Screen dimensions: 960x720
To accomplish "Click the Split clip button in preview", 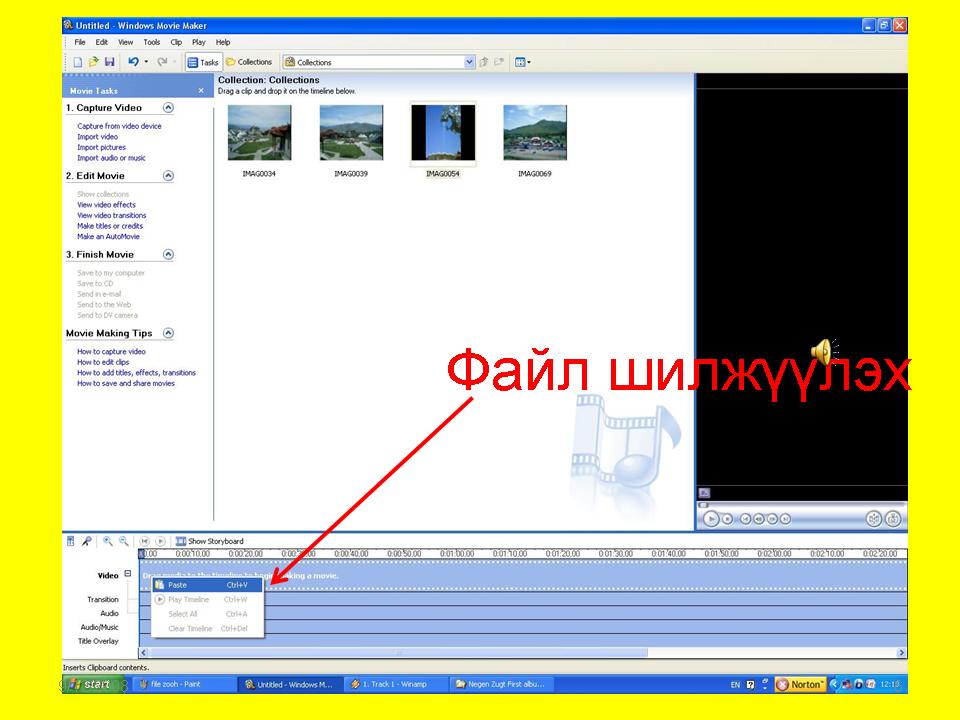I will pyautogui.click(x=873, y=518).
